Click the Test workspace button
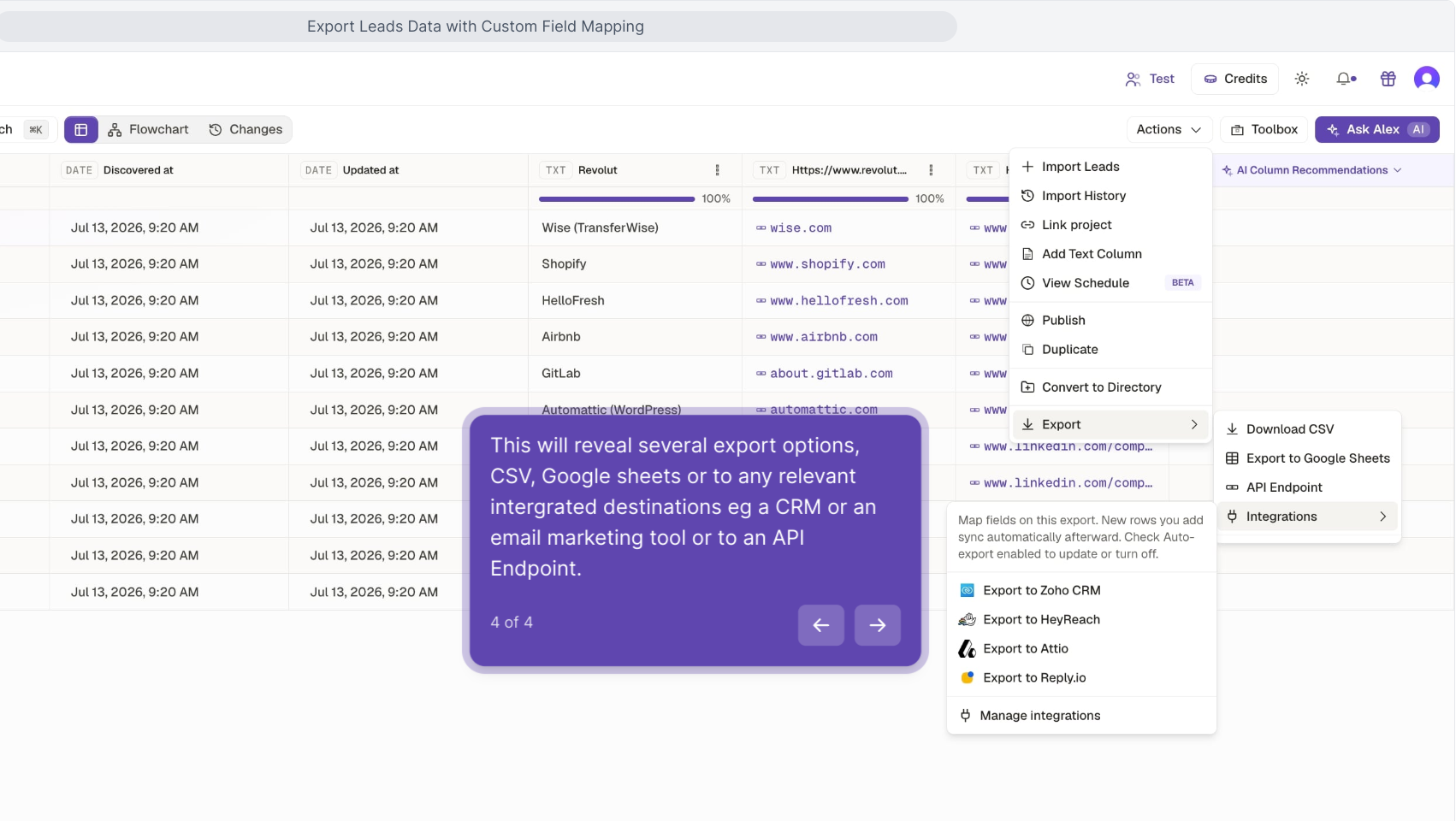Screen dimensions: 1456x821 point(1150,79)
